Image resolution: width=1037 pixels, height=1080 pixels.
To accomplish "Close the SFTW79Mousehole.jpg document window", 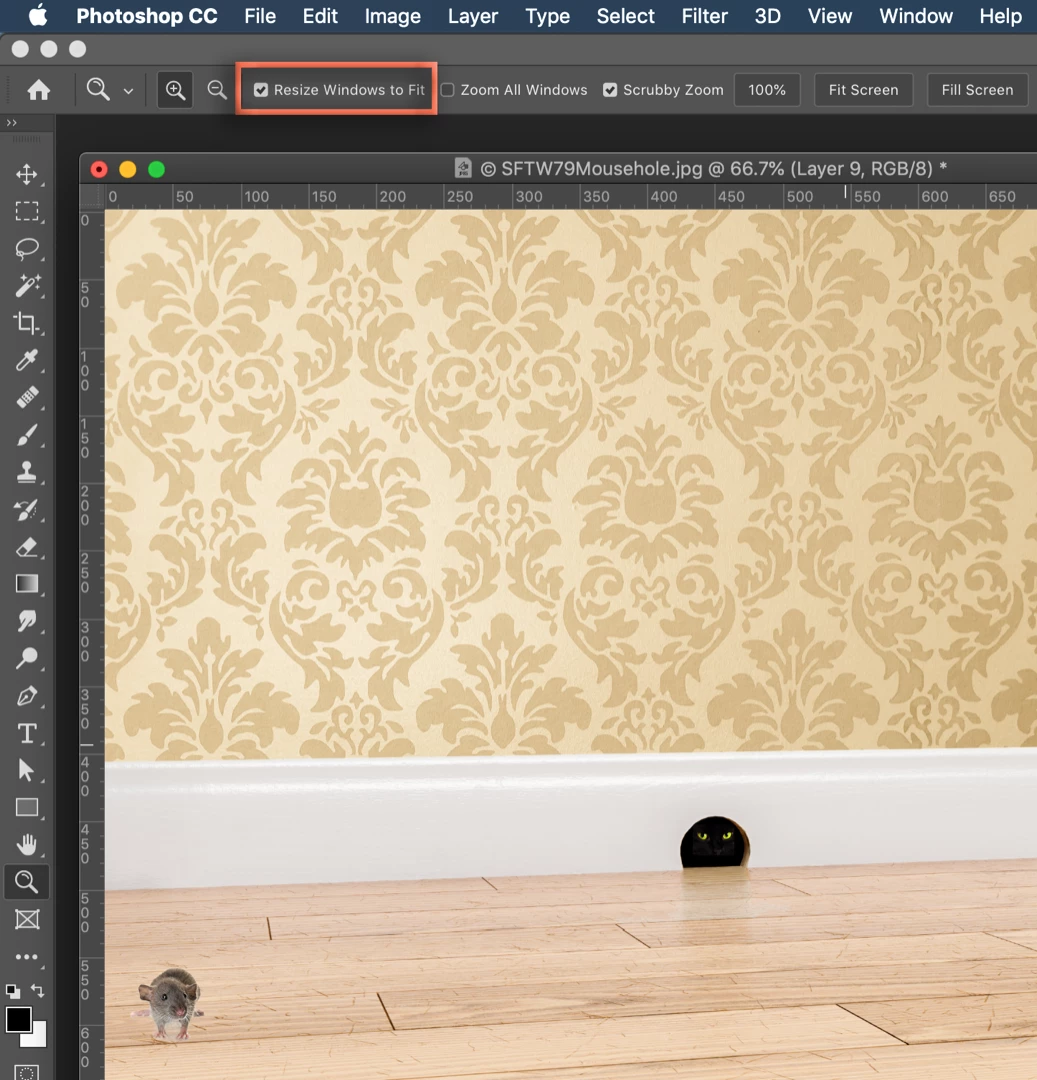I will (x=99, y=169).
